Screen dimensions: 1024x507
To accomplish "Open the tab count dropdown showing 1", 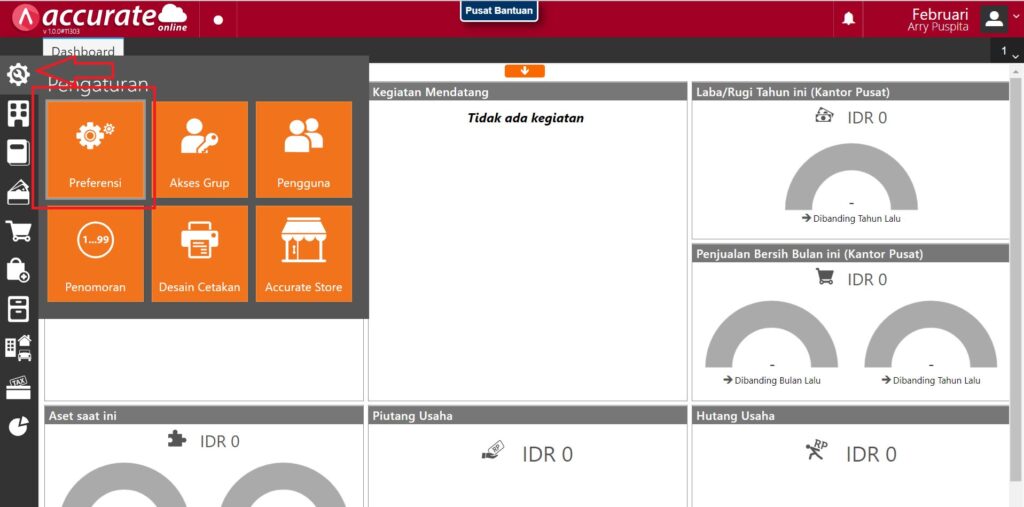I will pos(1008,52).
